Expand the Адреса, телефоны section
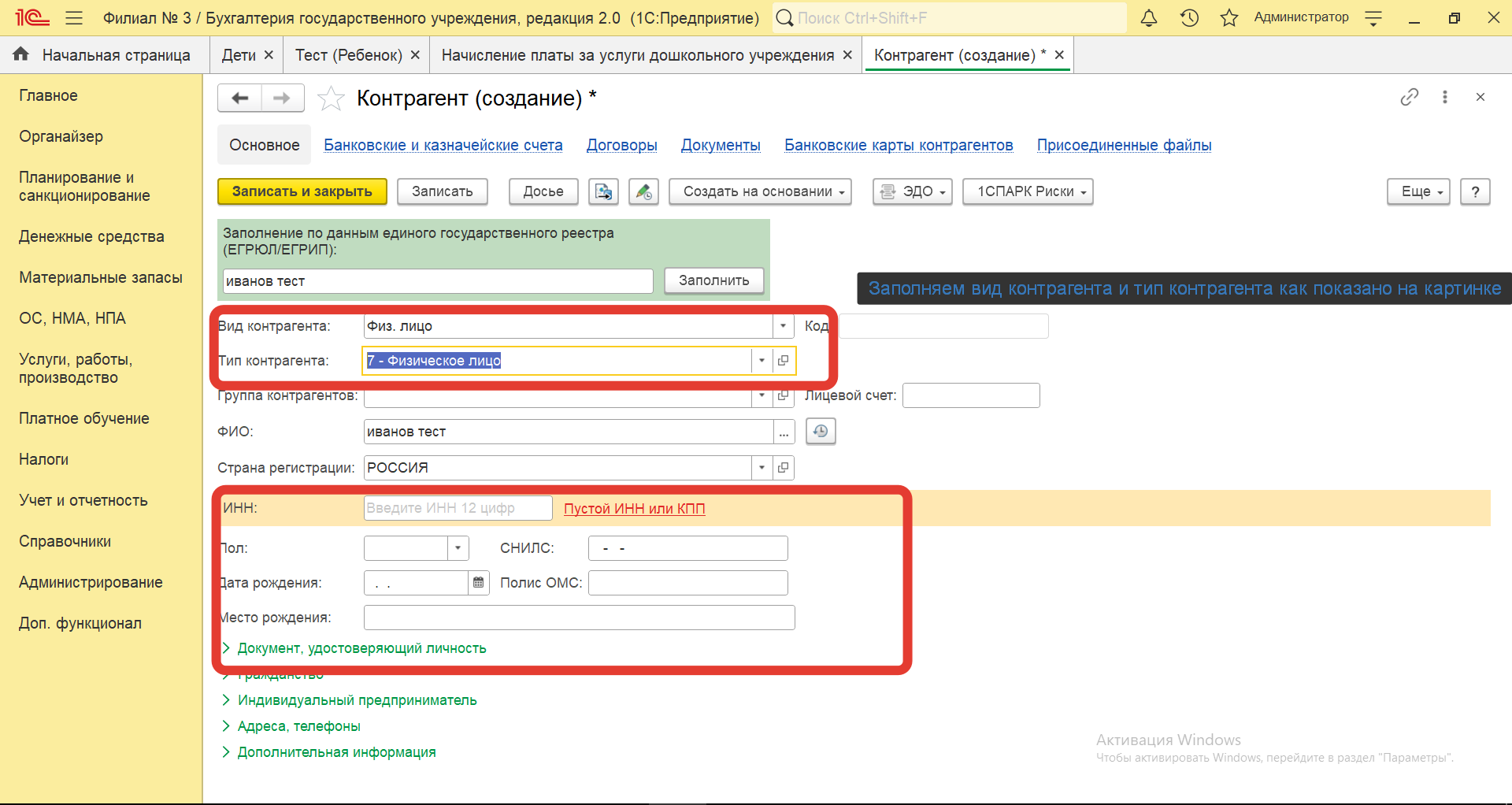The image size is (1512, 805). click(298, 726)
